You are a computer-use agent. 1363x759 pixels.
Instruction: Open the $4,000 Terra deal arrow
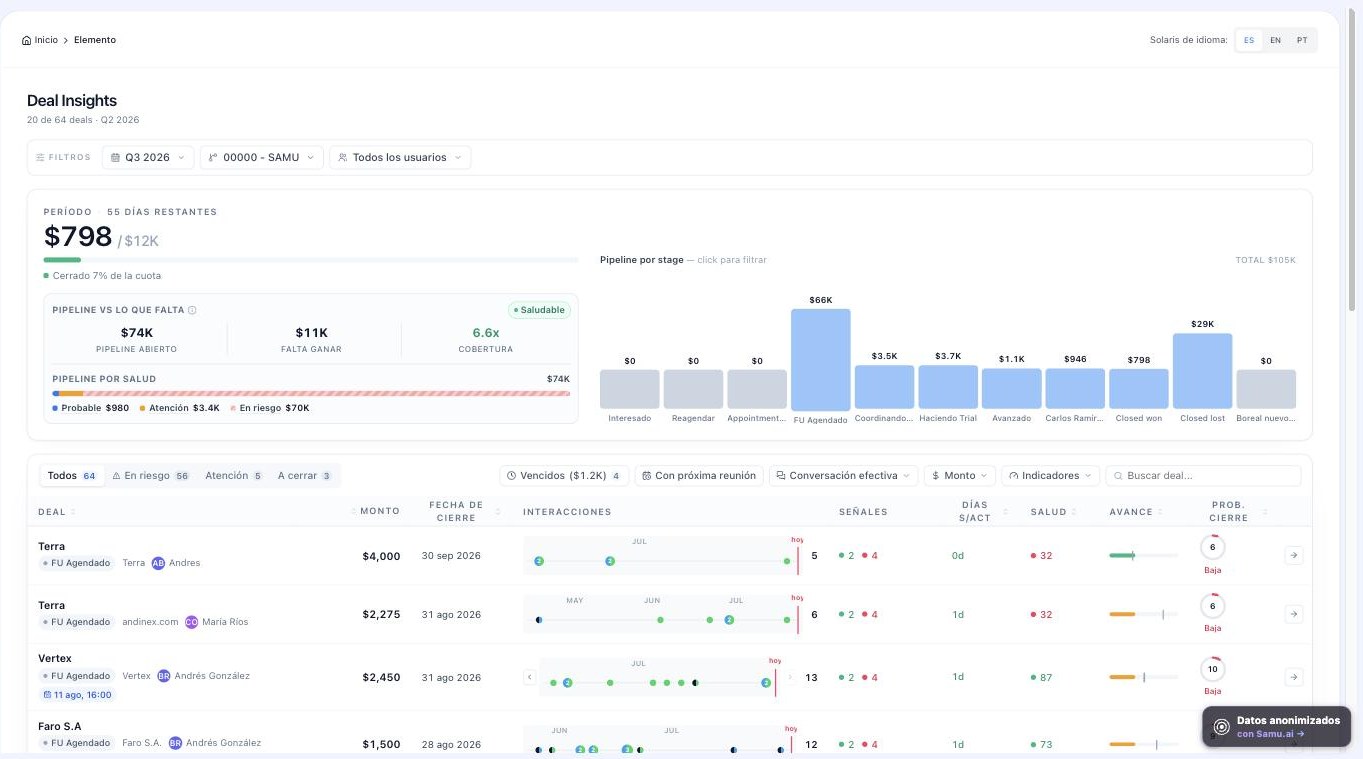pyautogui.click(x=1293, y=555)
